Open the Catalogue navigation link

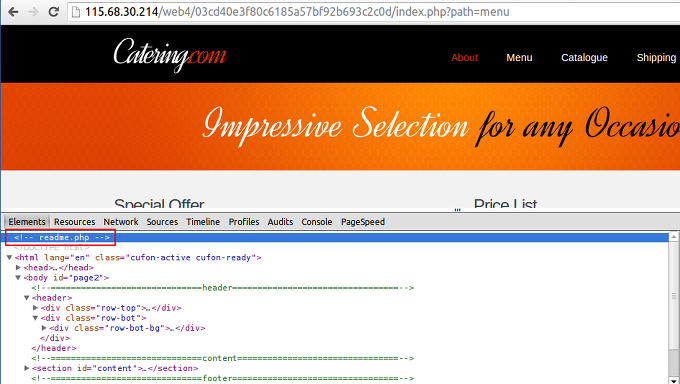584,58
